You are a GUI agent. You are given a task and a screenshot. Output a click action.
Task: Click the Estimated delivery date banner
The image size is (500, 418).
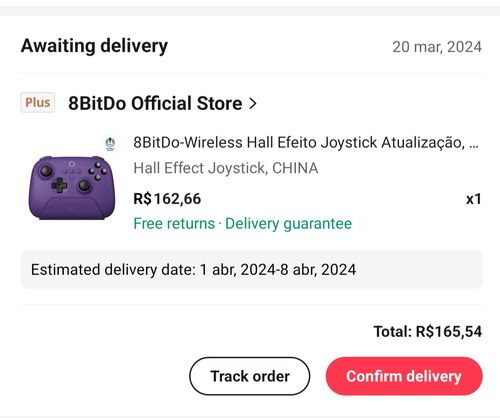point(252,269)
